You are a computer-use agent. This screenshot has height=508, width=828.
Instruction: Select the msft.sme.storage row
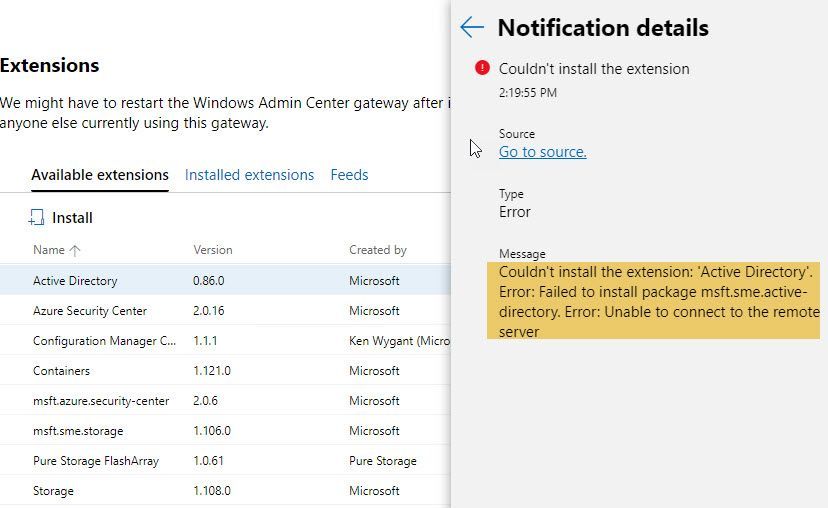[x=225, y=431]
